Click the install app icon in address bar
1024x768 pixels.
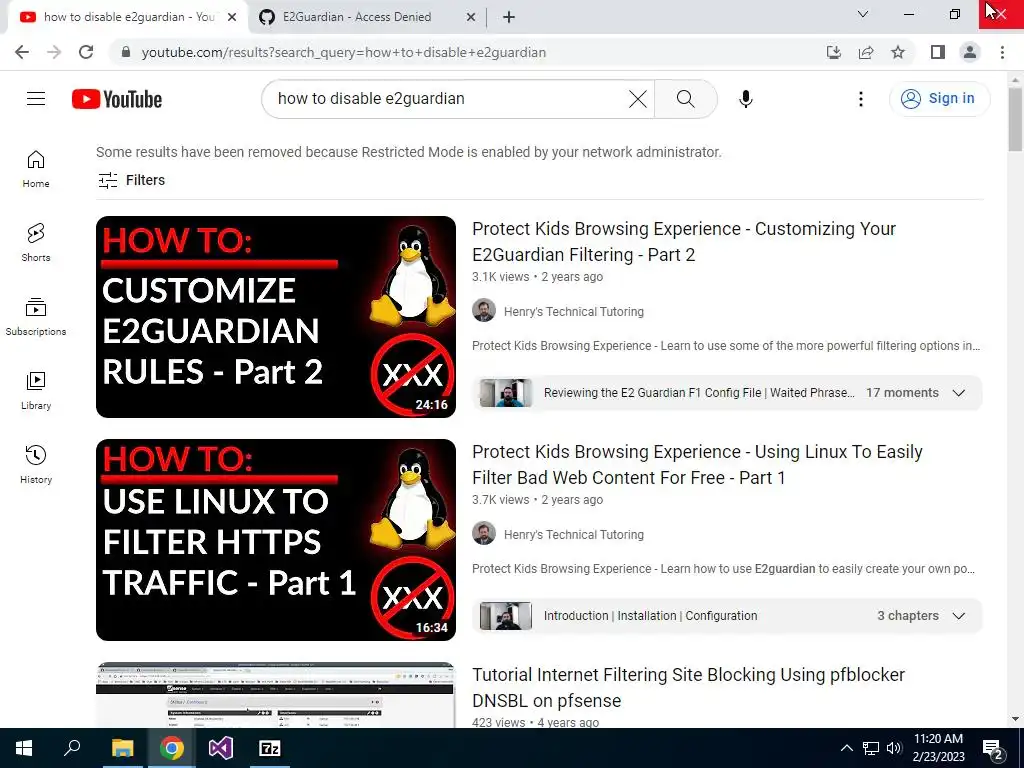(x=834, y=52)
